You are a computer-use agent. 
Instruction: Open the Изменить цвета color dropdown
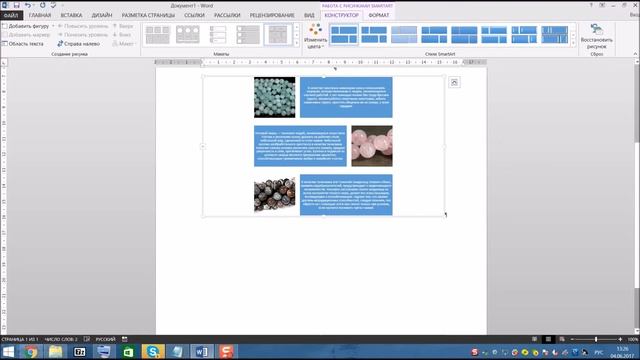coord(316,37)
